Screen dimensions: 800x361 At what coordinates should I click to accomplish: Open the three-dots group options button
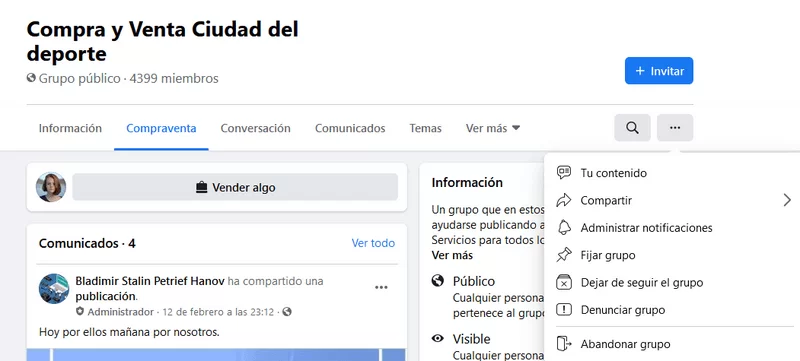[x=674, y=127]
